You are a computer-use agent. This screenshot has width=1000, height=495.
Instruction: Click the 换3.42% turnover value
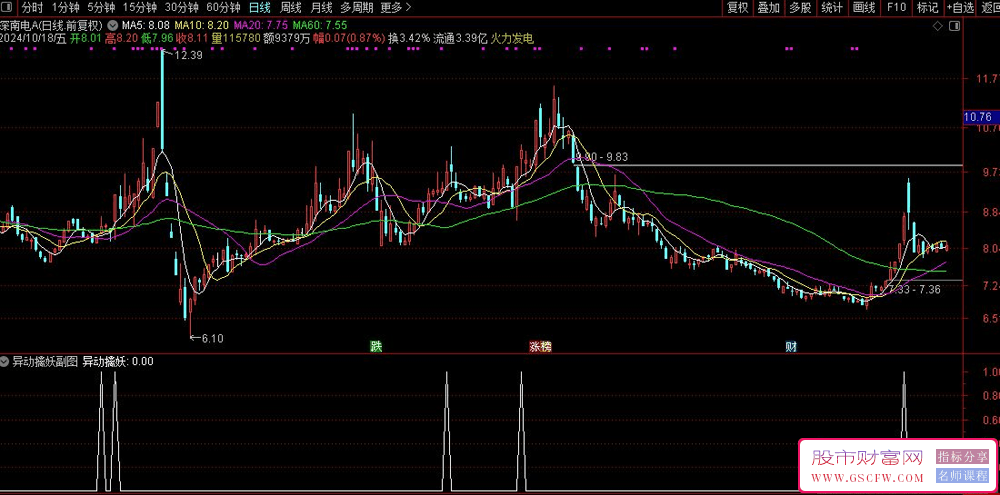[x=409, y=38]
